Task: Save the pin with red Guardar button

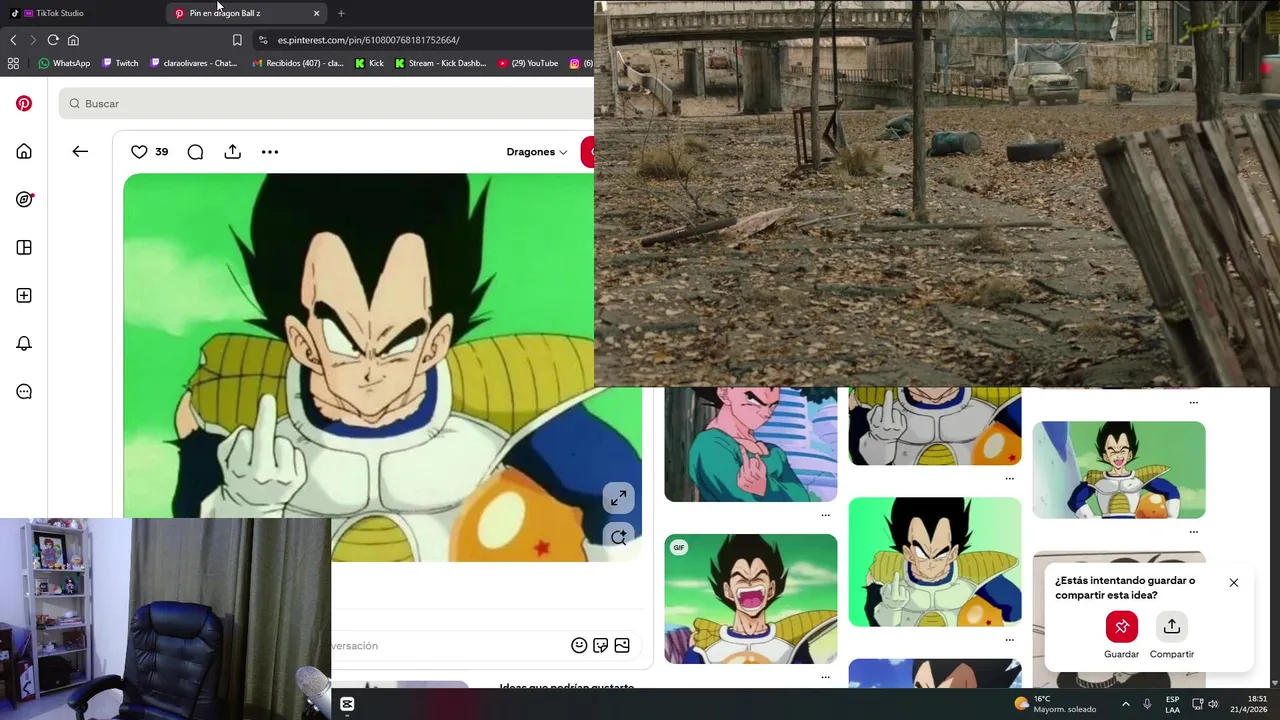Action: click(1122, 627)
